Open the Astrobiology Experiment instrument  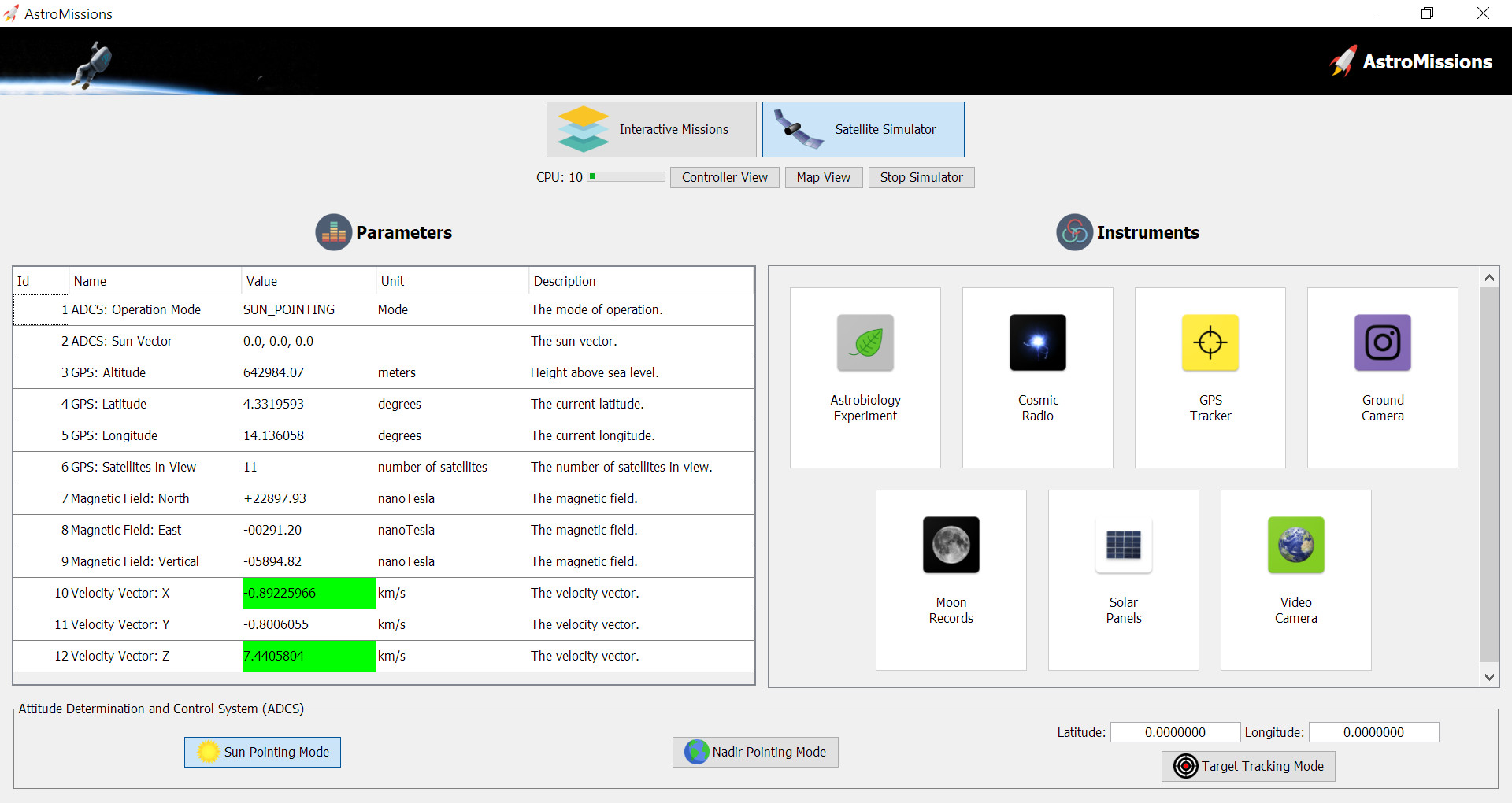[x=865, y=377]
